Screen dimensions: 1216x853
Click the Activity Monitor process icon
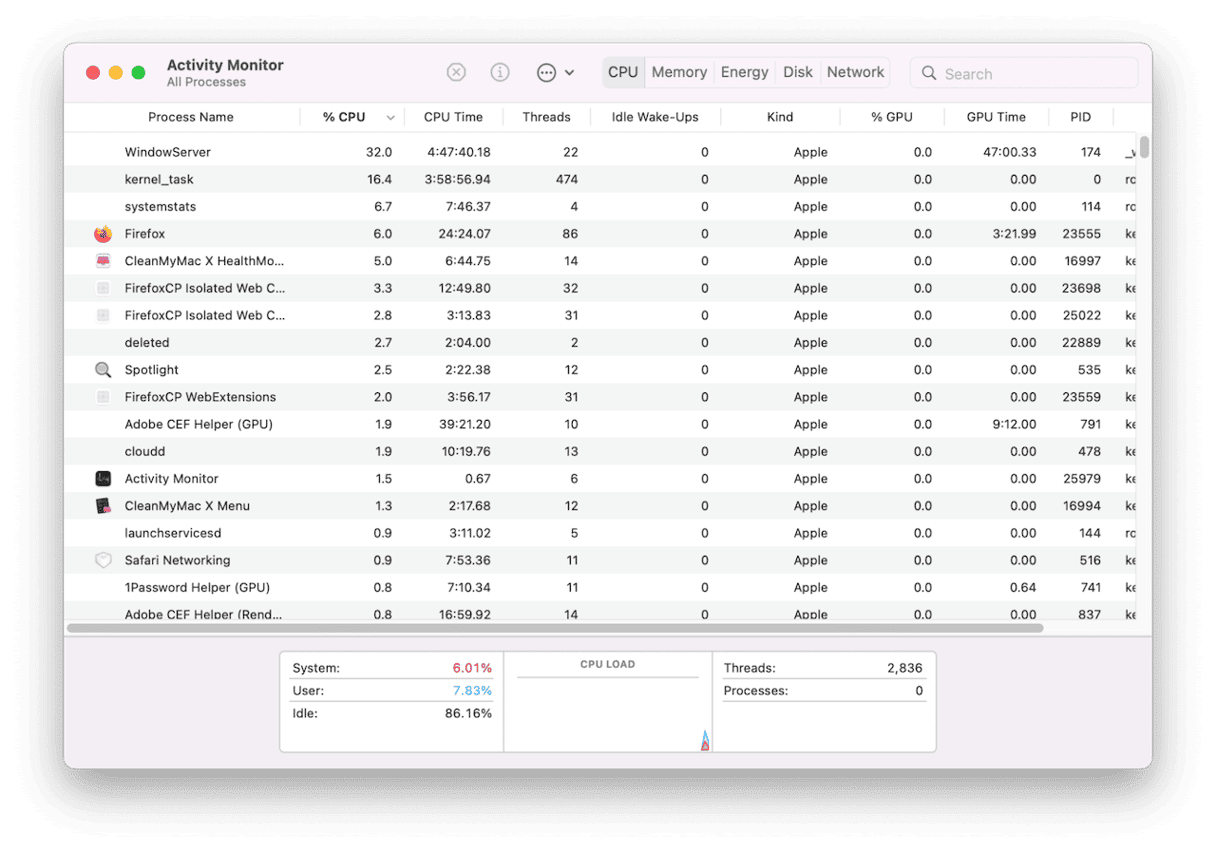(x=103, y=479)
